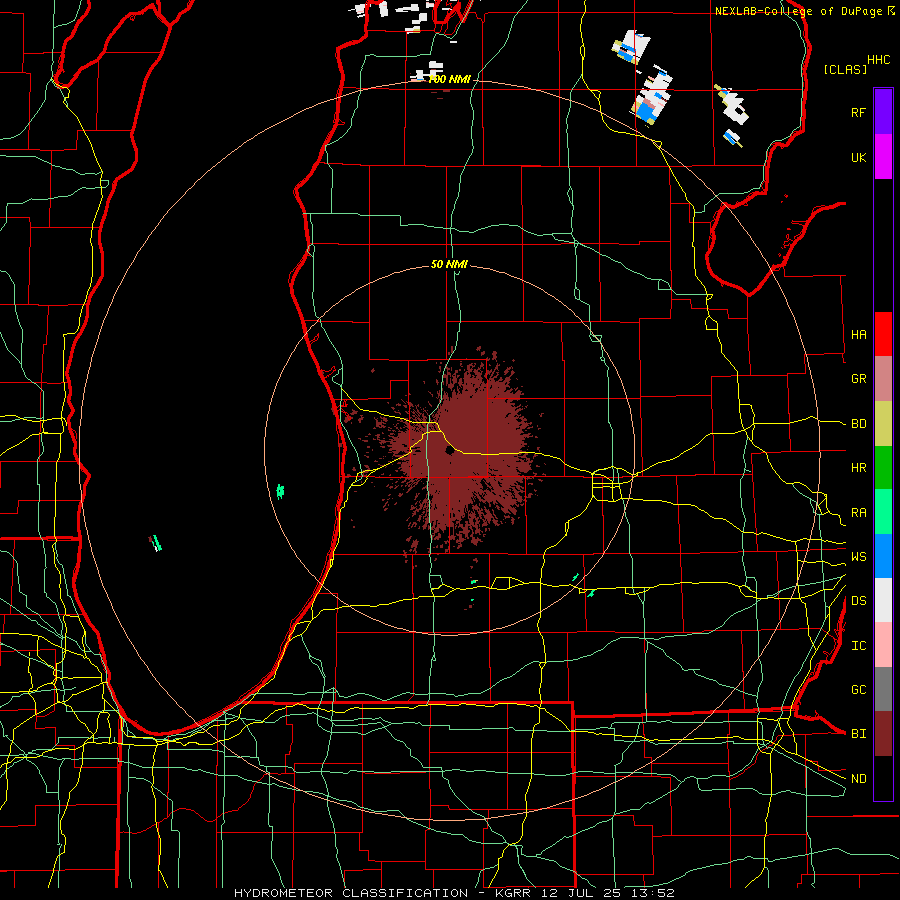Click the RF legend label
This screenshot has width=900, height=900.
point(858,112)
